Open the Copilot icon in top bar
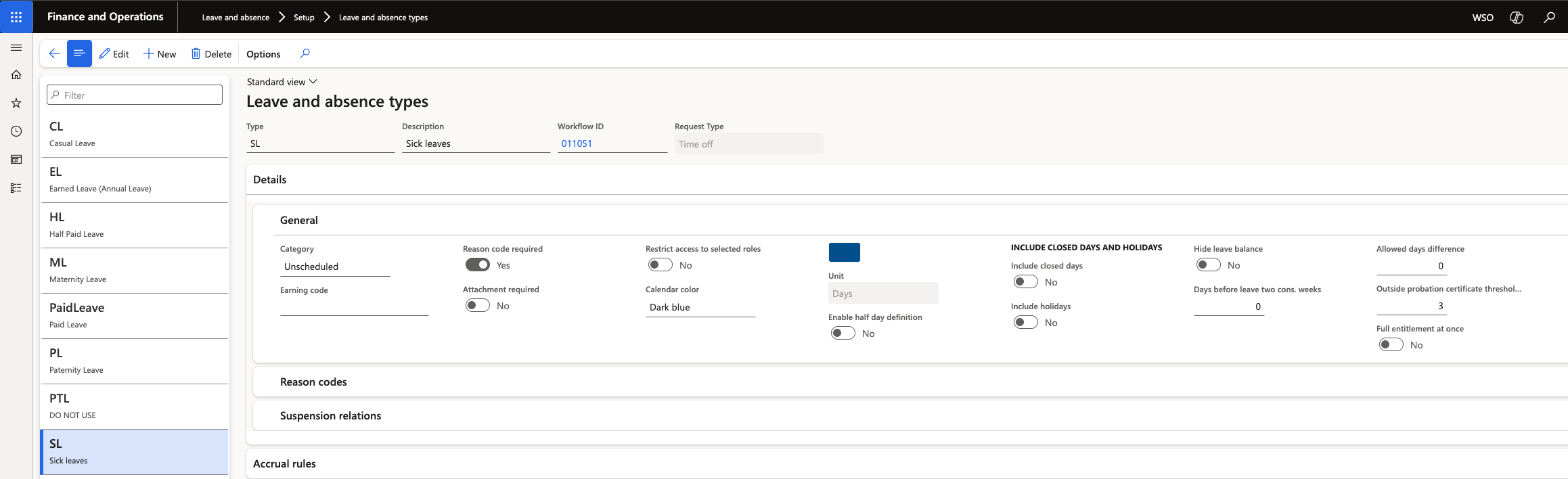1568x479 pixels. (x=1517, y=17)
